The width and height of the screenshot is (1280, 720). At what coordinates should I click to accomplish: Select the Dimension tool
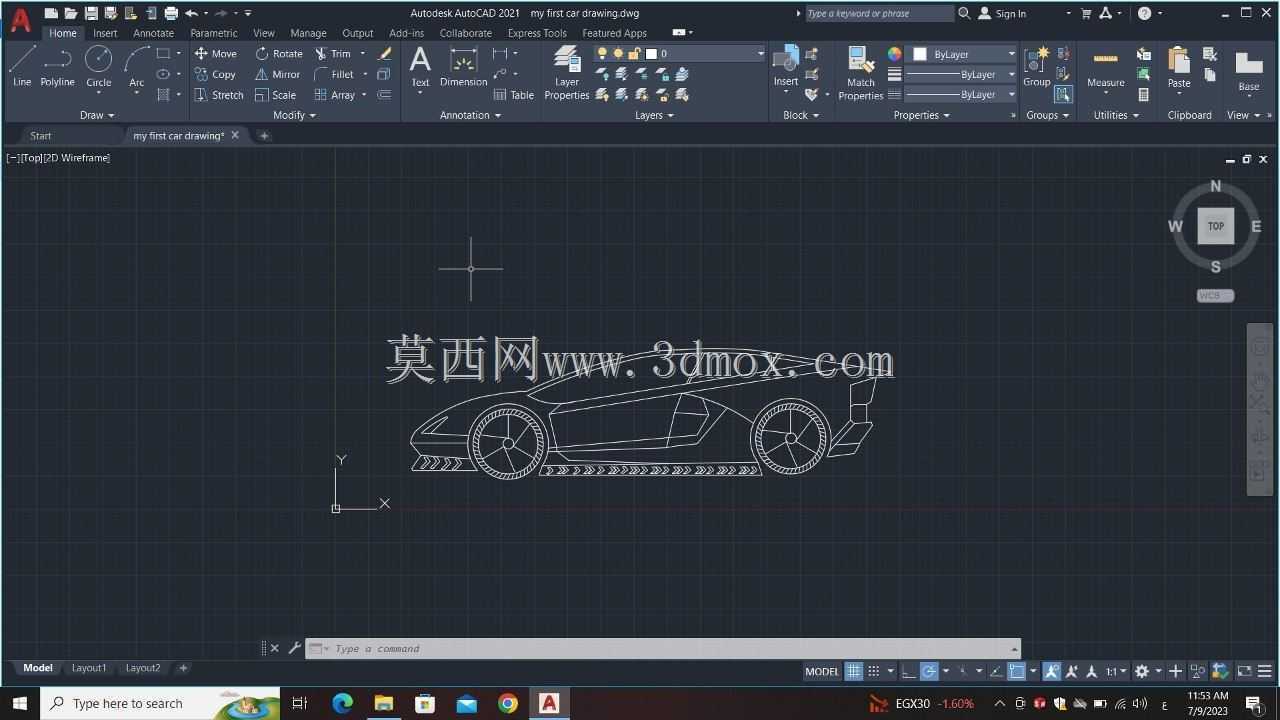(463, 66)
